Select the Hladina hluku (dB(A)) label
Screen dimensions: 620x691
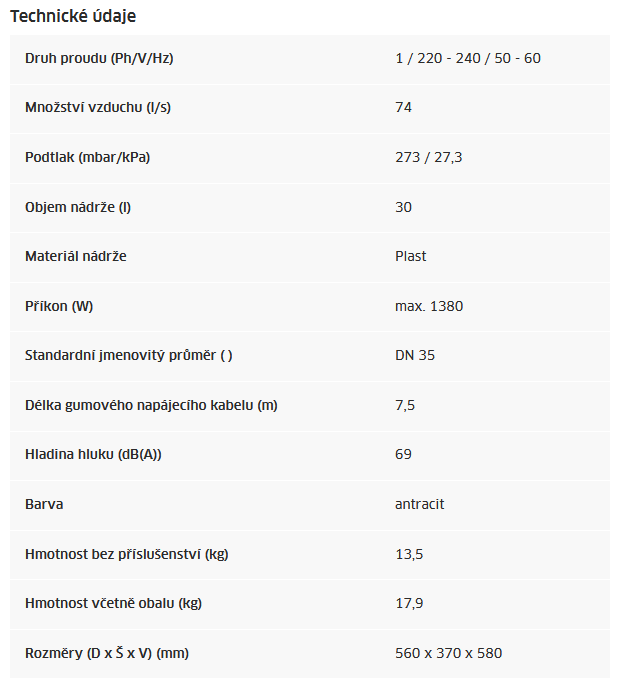93,454
